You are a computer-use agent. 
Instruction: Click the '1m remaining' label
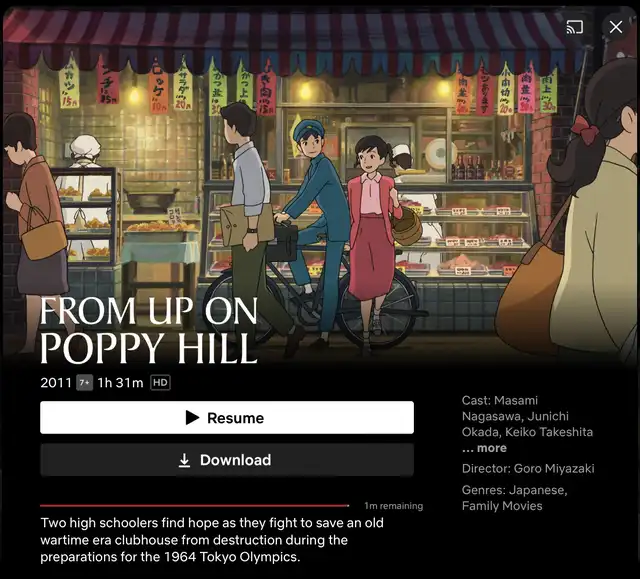click(x=393, y=506)
